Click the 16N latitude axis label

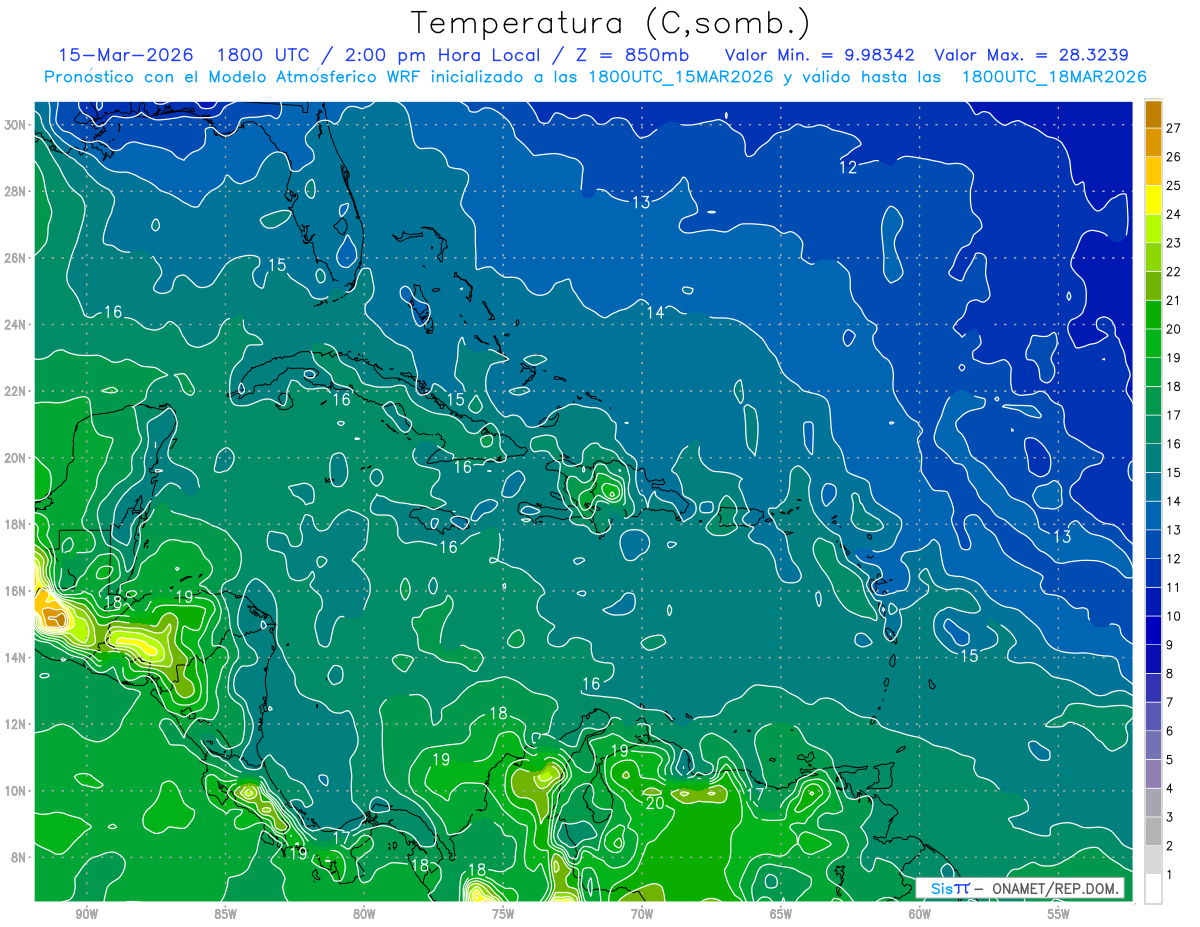click(x=16, y=591)
